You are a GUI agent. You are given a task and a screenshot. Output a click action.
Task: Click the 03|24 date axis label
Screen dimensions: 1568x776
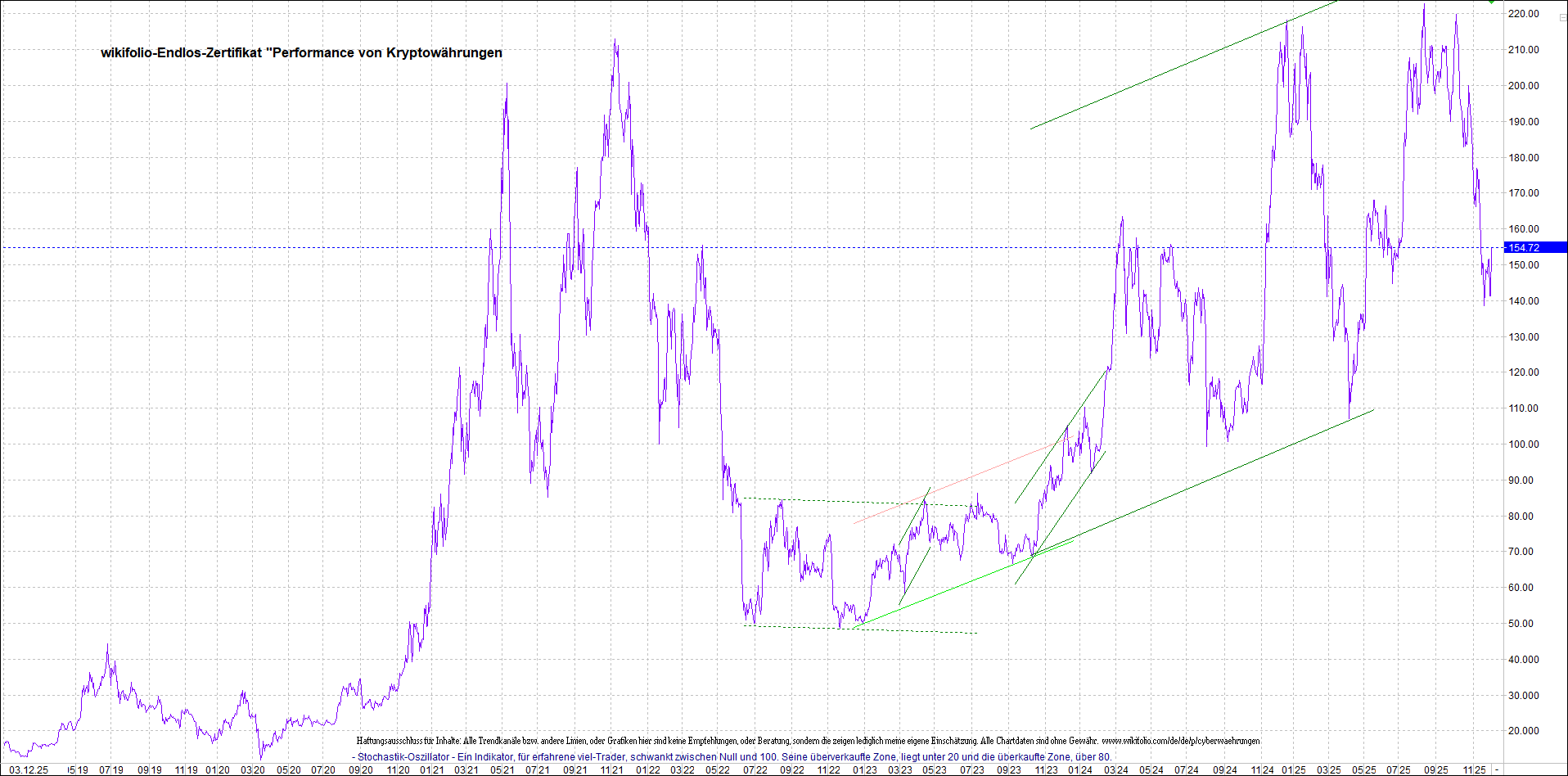pos(1115,769)
